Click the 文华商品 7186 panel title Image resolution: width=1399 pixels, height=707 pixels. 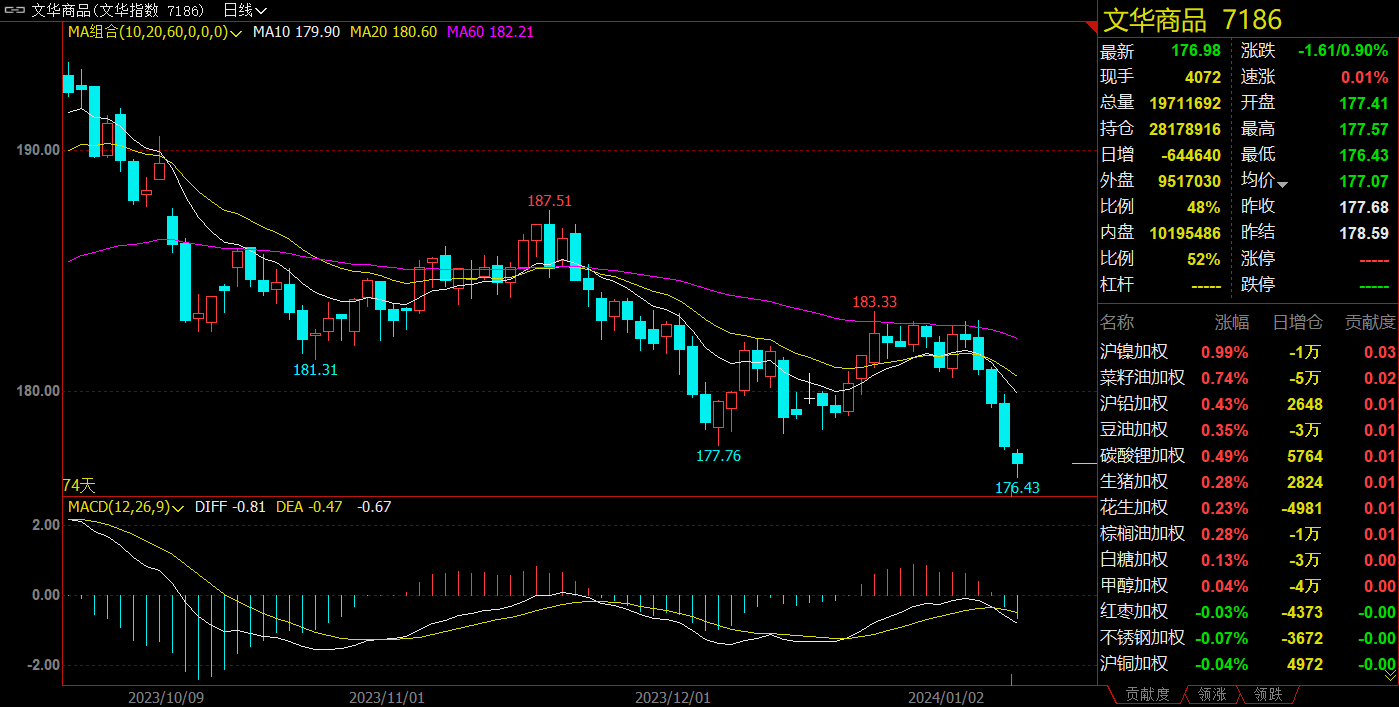coord(1192,19)
